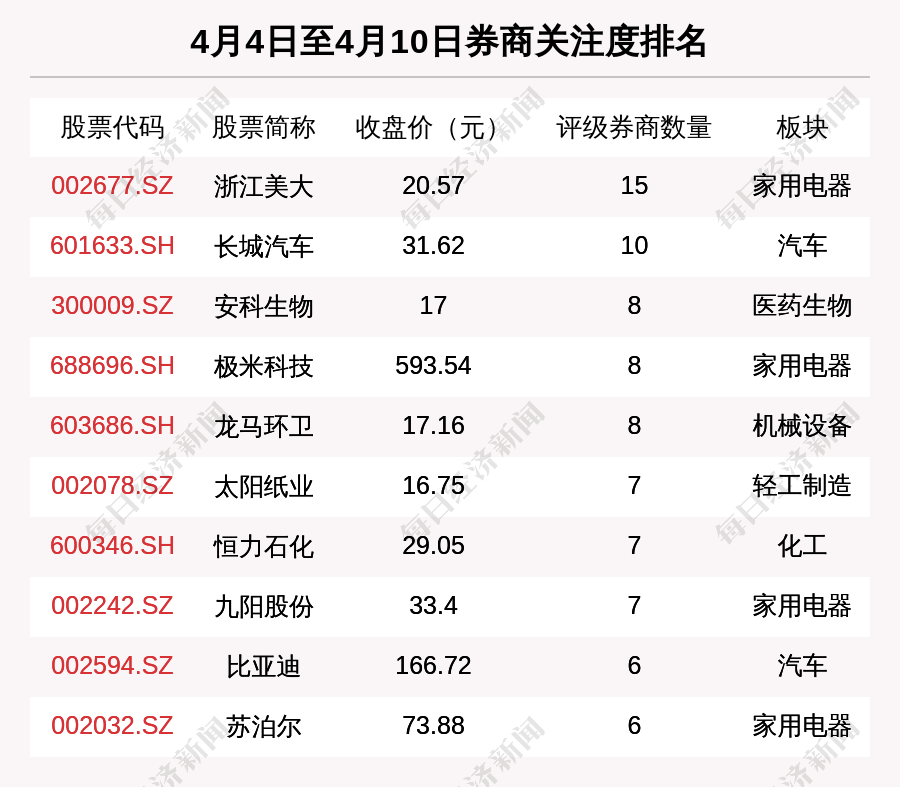Click stock code 300009.SZ
The width and height of the screenshot is (900, 787).
pyautogui.click(x=112, y=305)
